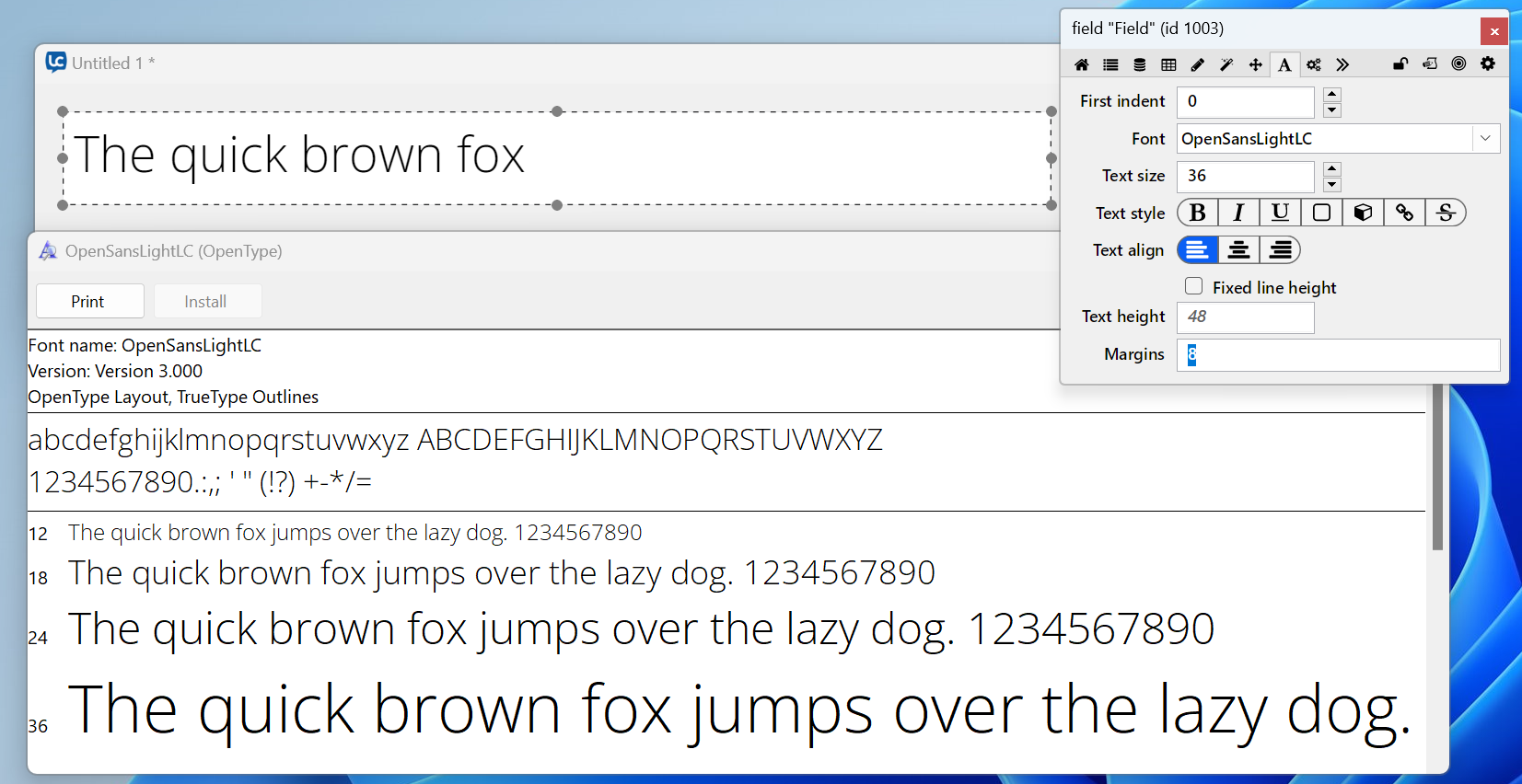Show more panes with double chevron

[1342, 64]
